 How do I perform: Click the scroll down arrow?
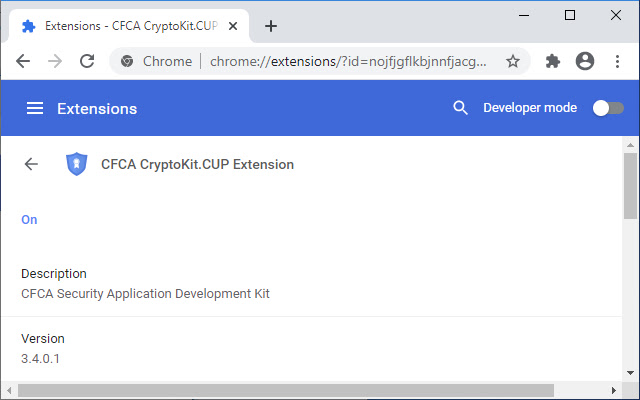[x=630, y=373]
